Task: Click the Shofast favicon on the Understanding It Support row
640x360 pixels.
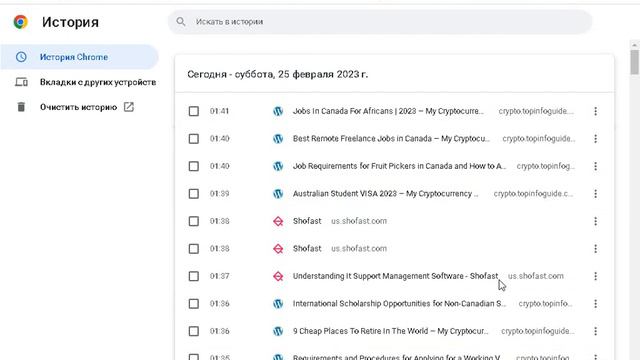Action: click(x=278, y=276)
